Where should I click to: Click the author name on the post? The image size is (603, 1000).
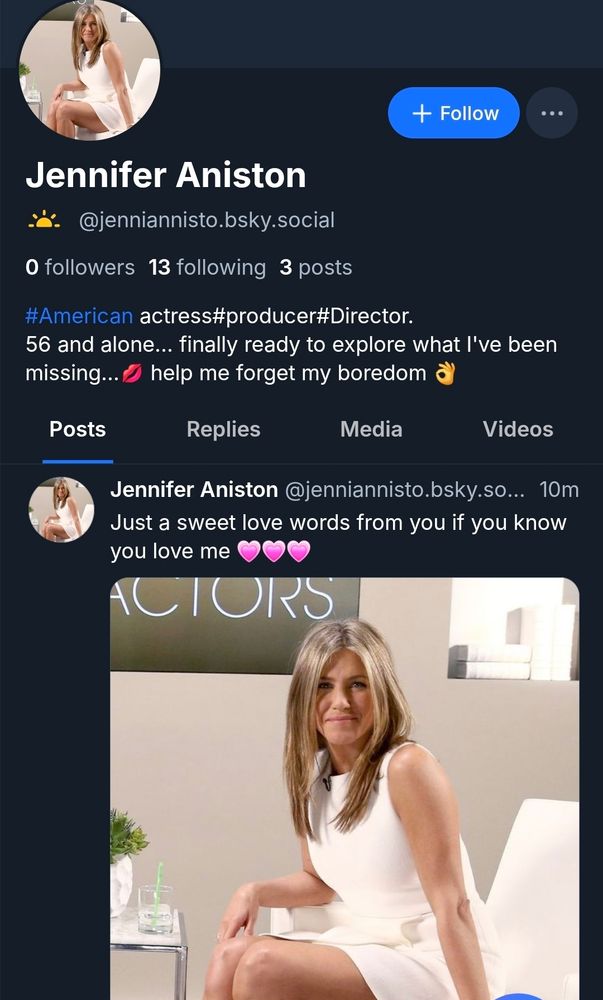[x=194, y=489]
